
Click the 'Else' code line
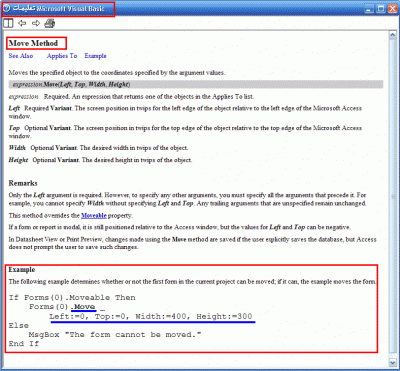pyautogui.click(x=19, y=325)
